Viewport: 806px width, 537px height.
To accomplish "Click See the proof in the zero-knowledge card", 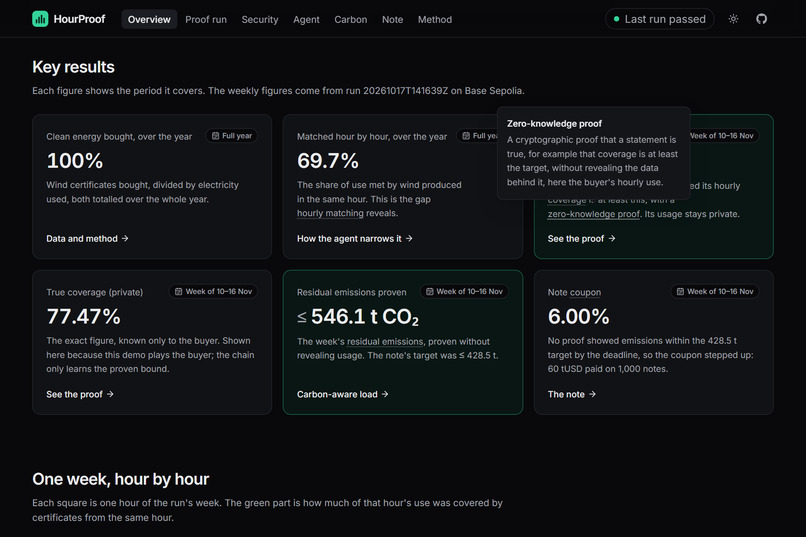I will click(581, 238).
